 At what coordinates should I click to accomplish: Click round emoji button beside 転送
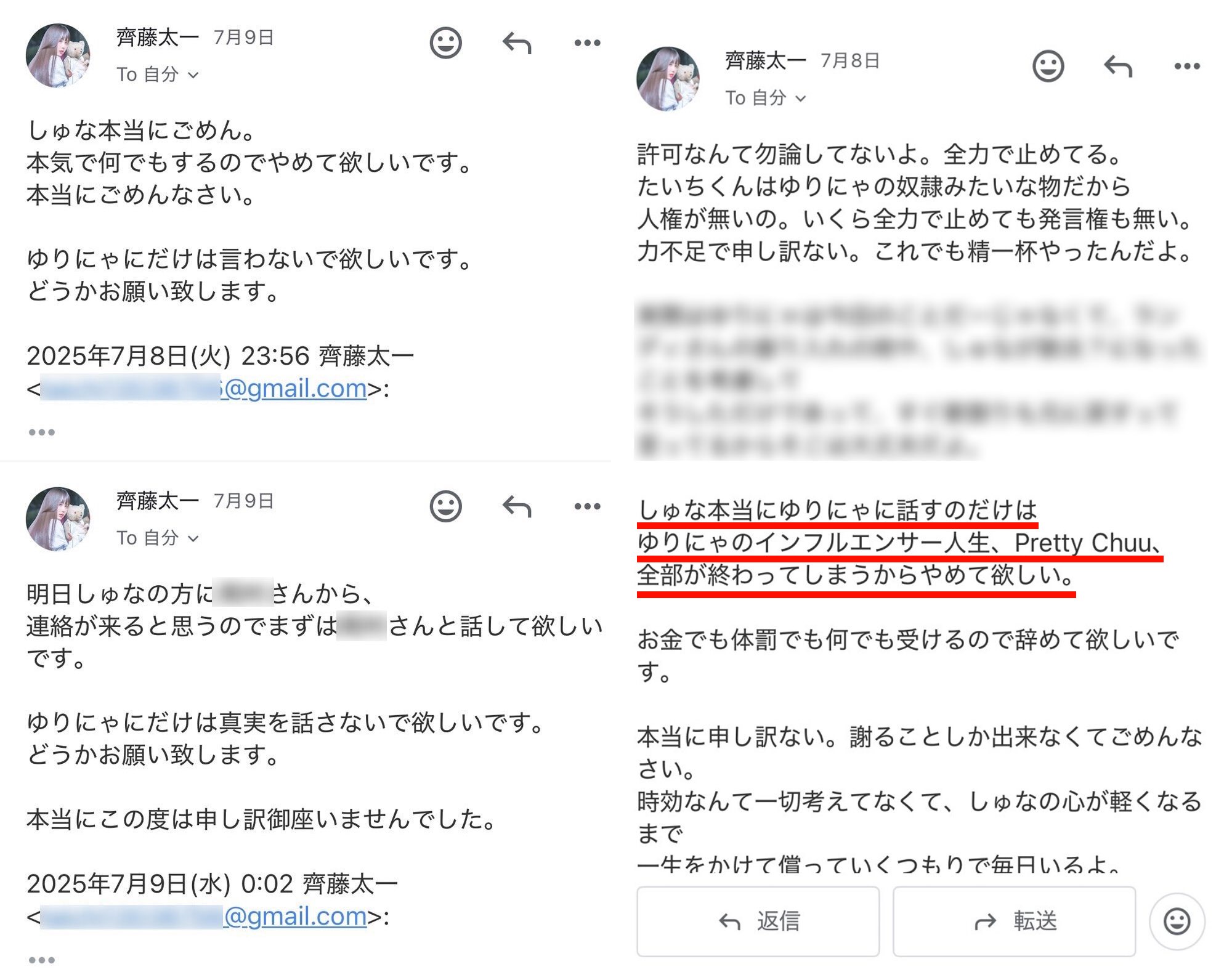[1177, 921]
